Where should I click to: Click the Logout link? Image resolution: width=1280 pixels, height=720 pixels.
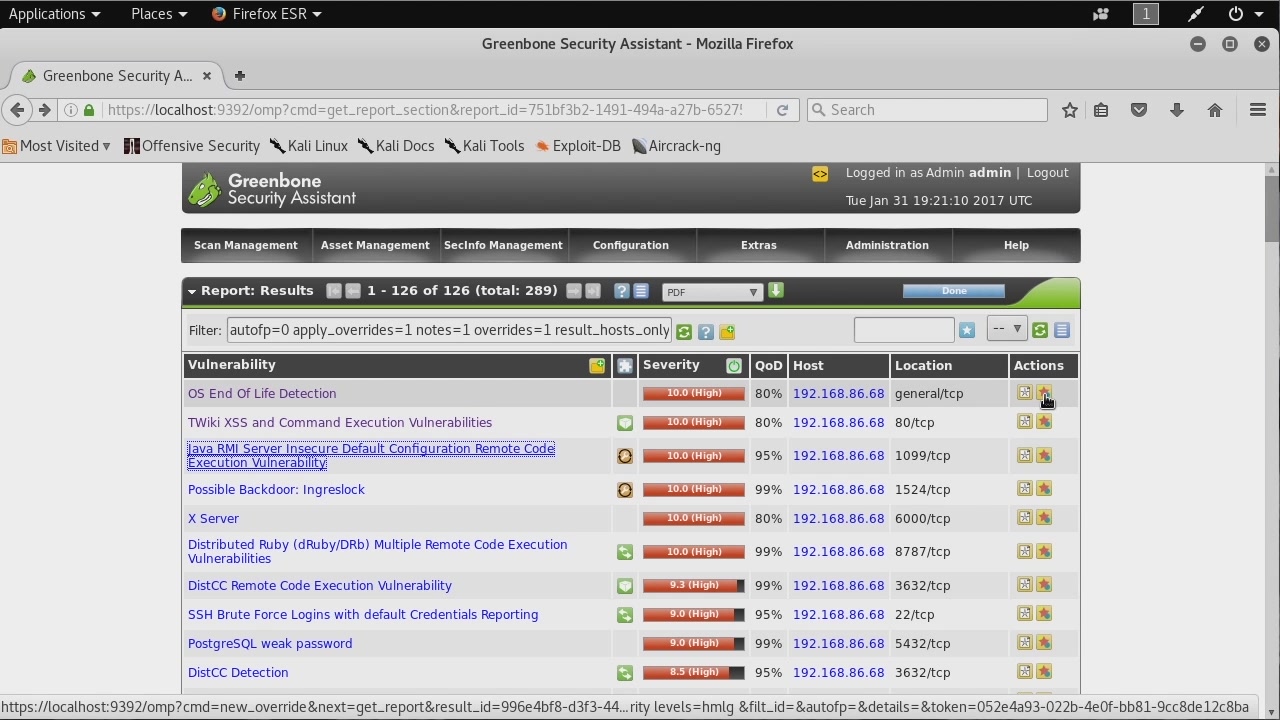(x=1047, y=173)
